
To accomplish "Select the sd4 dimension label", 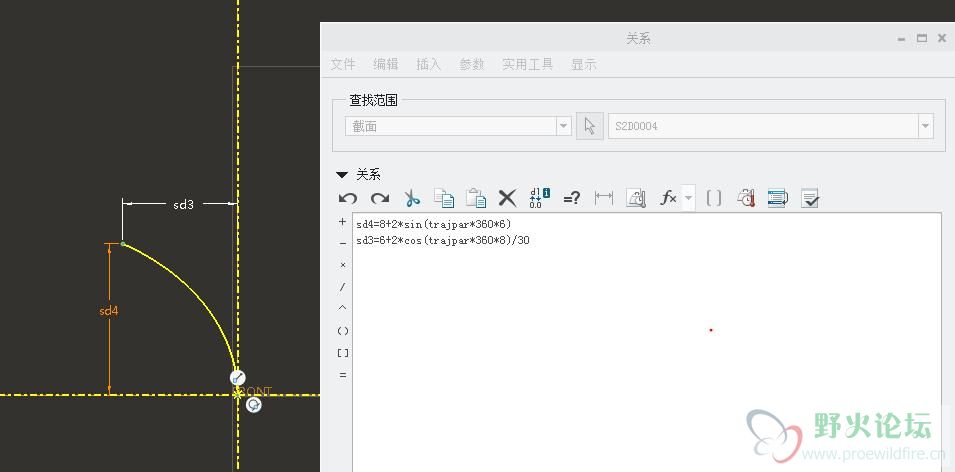I will click(x=109, y=311).
